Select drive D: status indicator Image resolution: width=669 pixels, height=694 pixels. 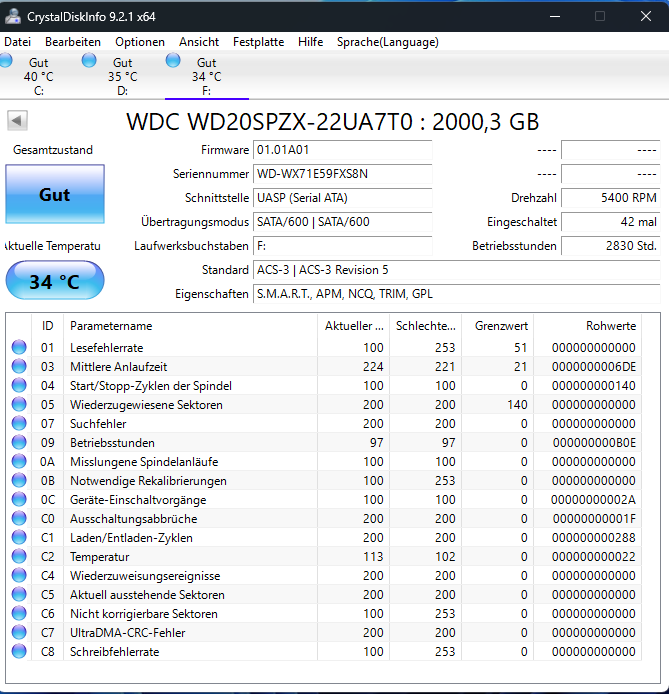click(89, 61)
